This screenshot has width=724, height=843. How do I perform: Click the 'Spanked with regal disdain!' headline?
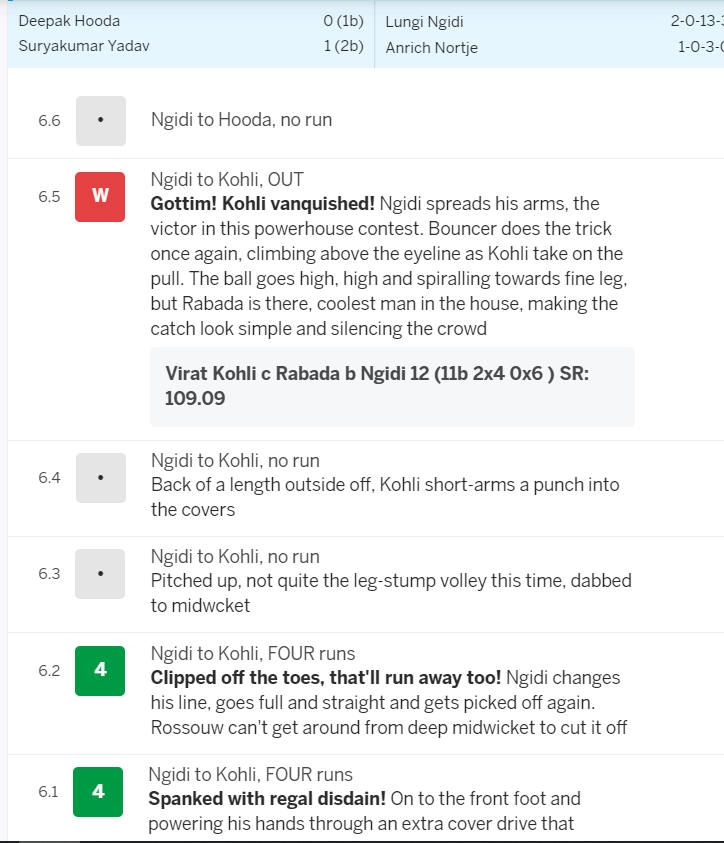(267, 799)
